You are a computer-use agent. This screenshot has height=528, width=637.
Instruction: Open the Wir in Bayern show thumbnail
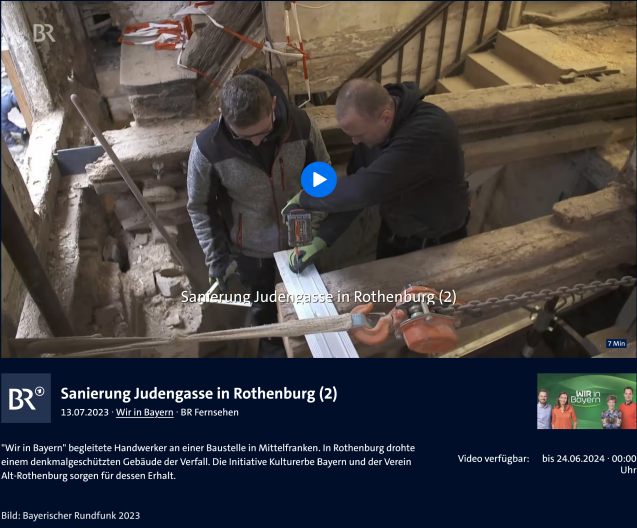586,401
